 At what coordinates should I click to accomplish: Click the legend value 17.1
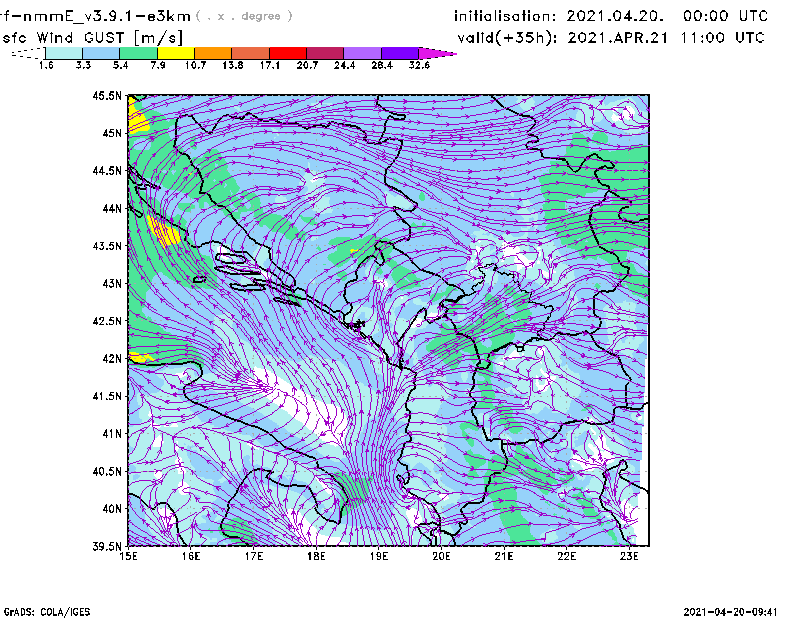(x=270, y=65)
